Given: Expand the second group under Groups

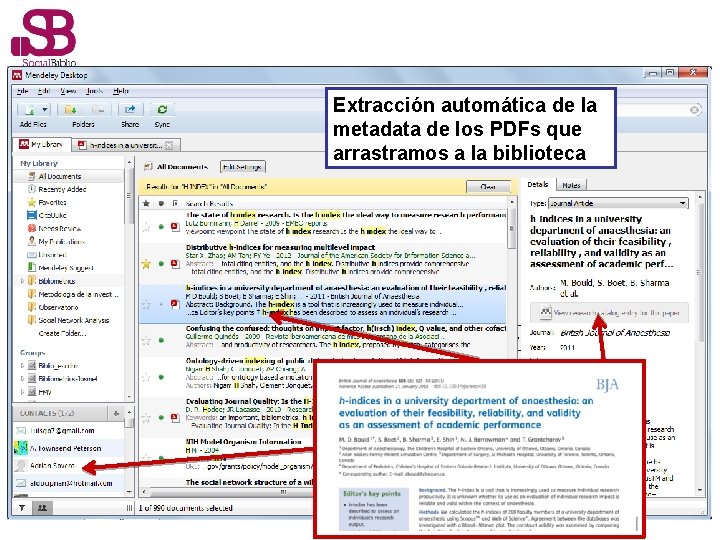Looking at the screenshot, I should click(22, 379).
